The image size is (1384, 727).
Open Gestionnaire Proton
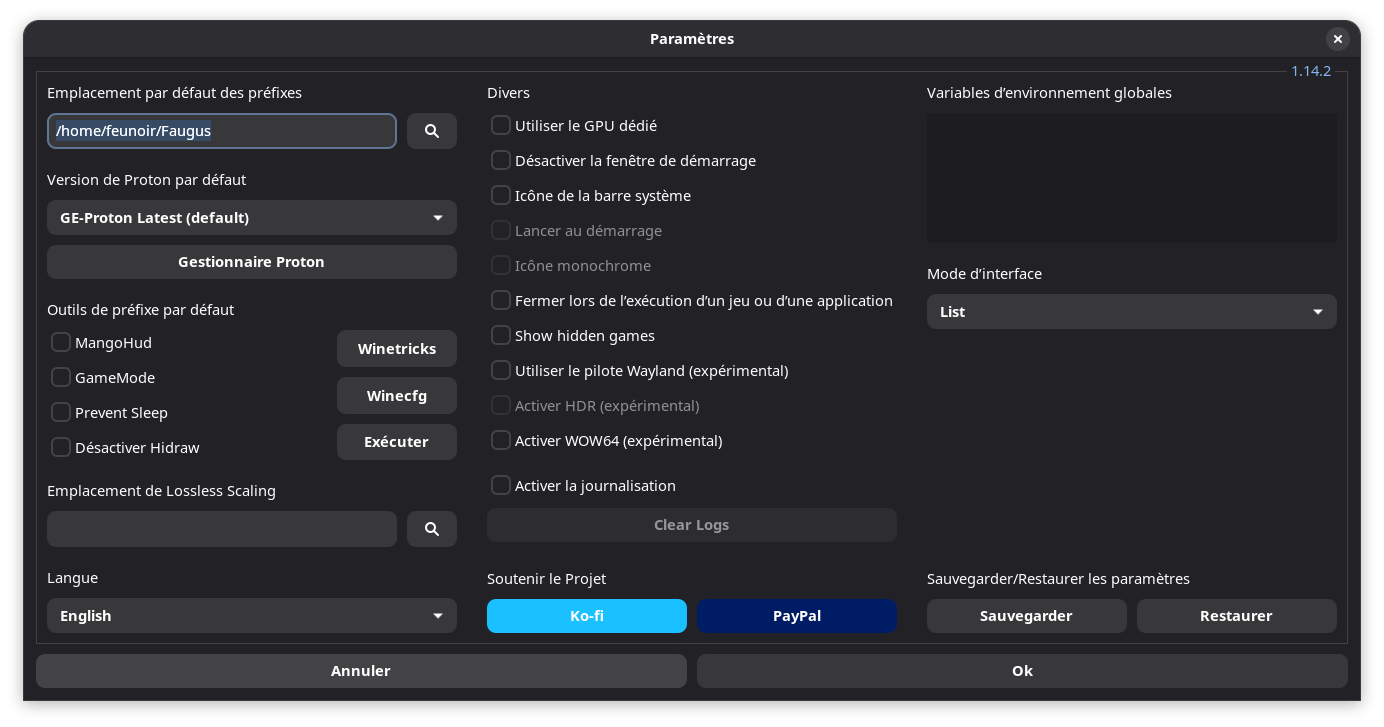251,262
